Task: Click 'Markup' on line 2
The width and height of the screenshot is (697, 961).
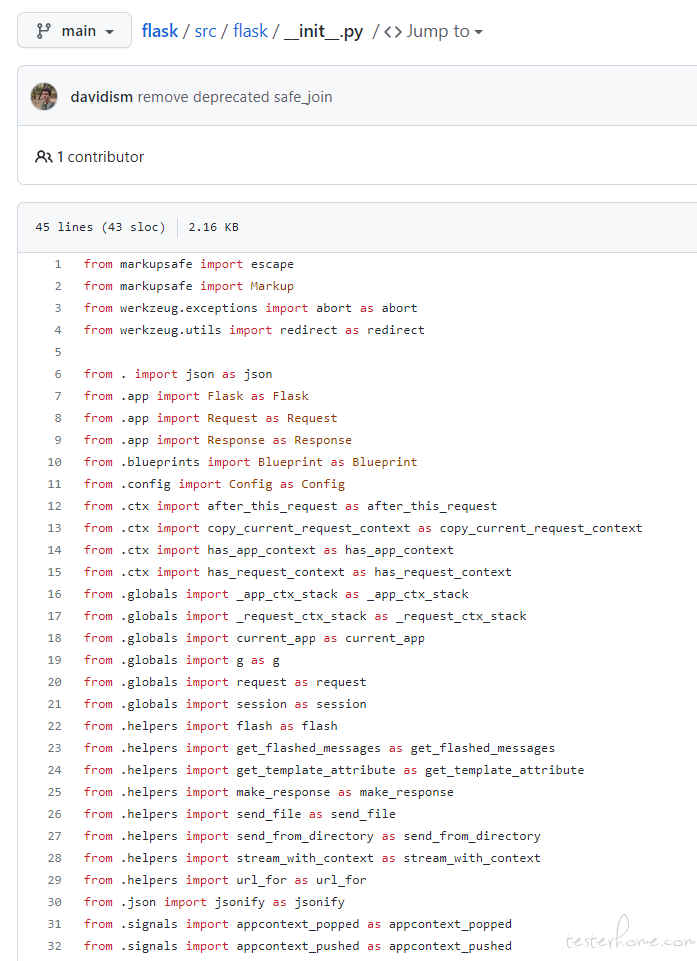Action: pyautogui.click(x=272, y=286)
